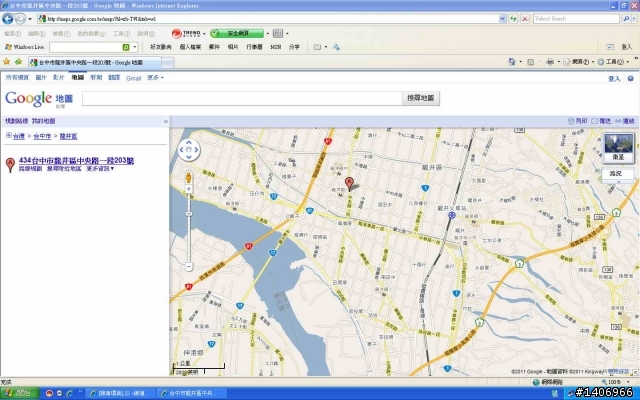Open the 更多 dropdown in the Google navigation bar
This screenshot has height=400, width=640.
tap(156, 78)
